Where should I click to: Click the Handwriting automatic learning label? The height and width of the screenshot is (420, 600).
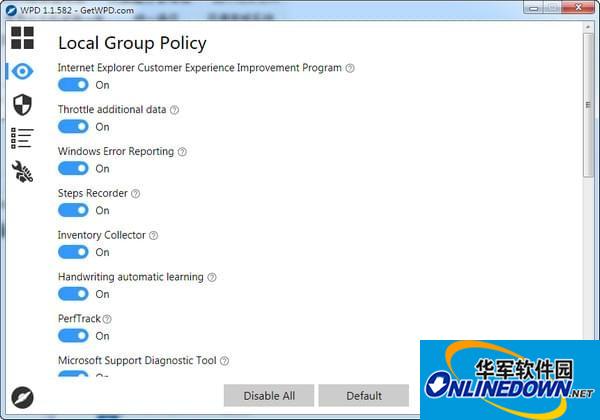coord(131,277)
